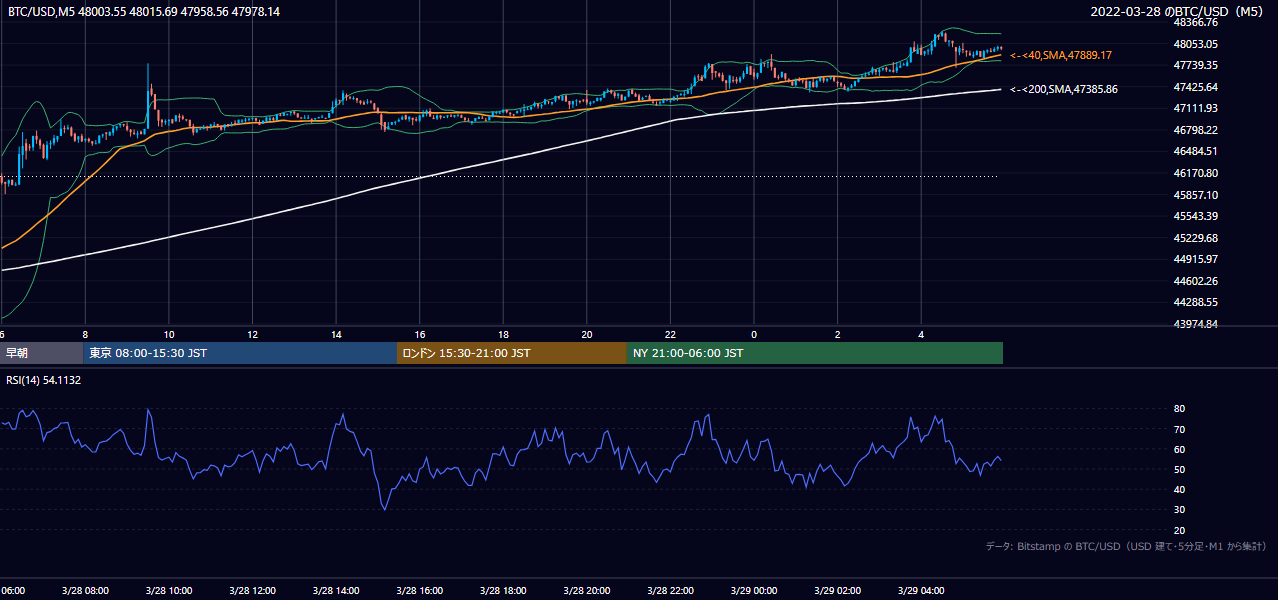Click RSI axis level 20
The width and height of the screenshot is (1278, 600).
point(1179,530)
